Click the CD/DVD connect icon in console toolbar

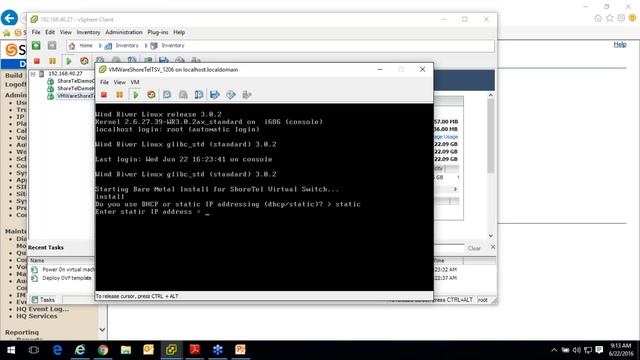231,95
